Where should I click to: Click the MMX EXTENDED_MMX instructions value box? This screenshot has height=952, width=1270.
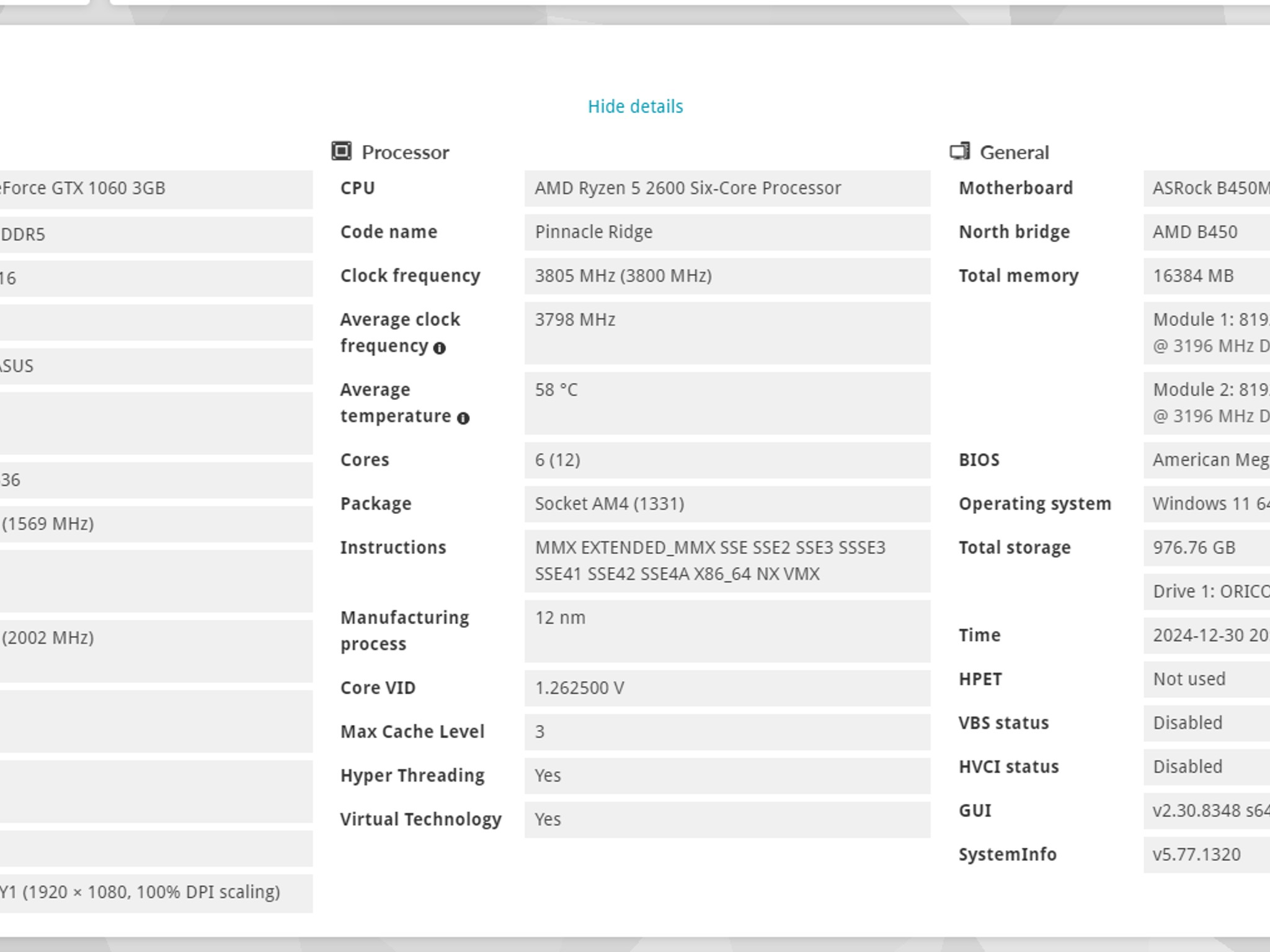click(709, 560)
